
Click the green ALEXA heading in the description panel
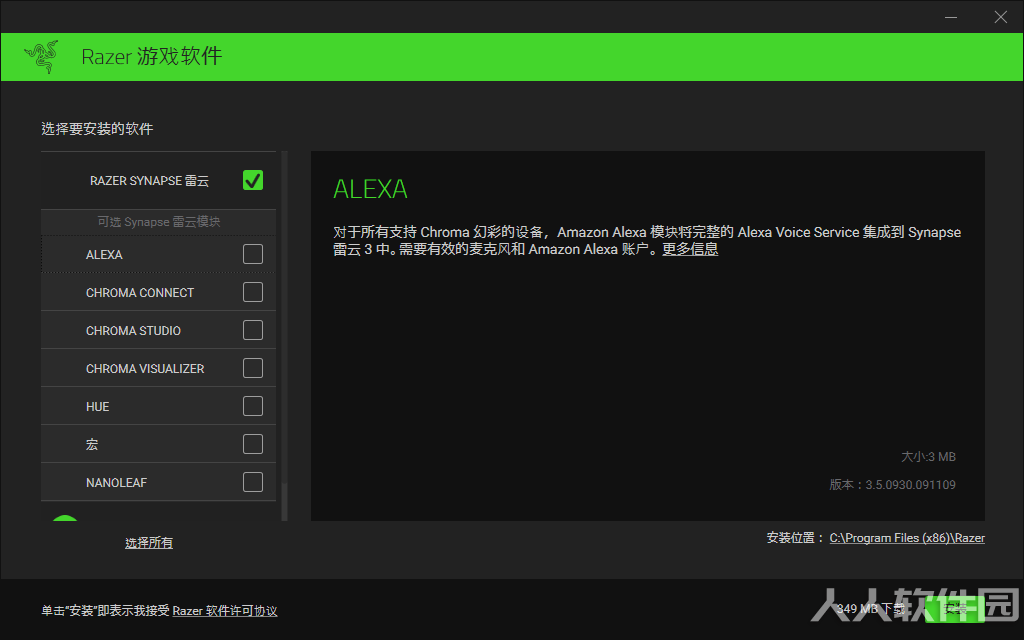click(370, 189)
